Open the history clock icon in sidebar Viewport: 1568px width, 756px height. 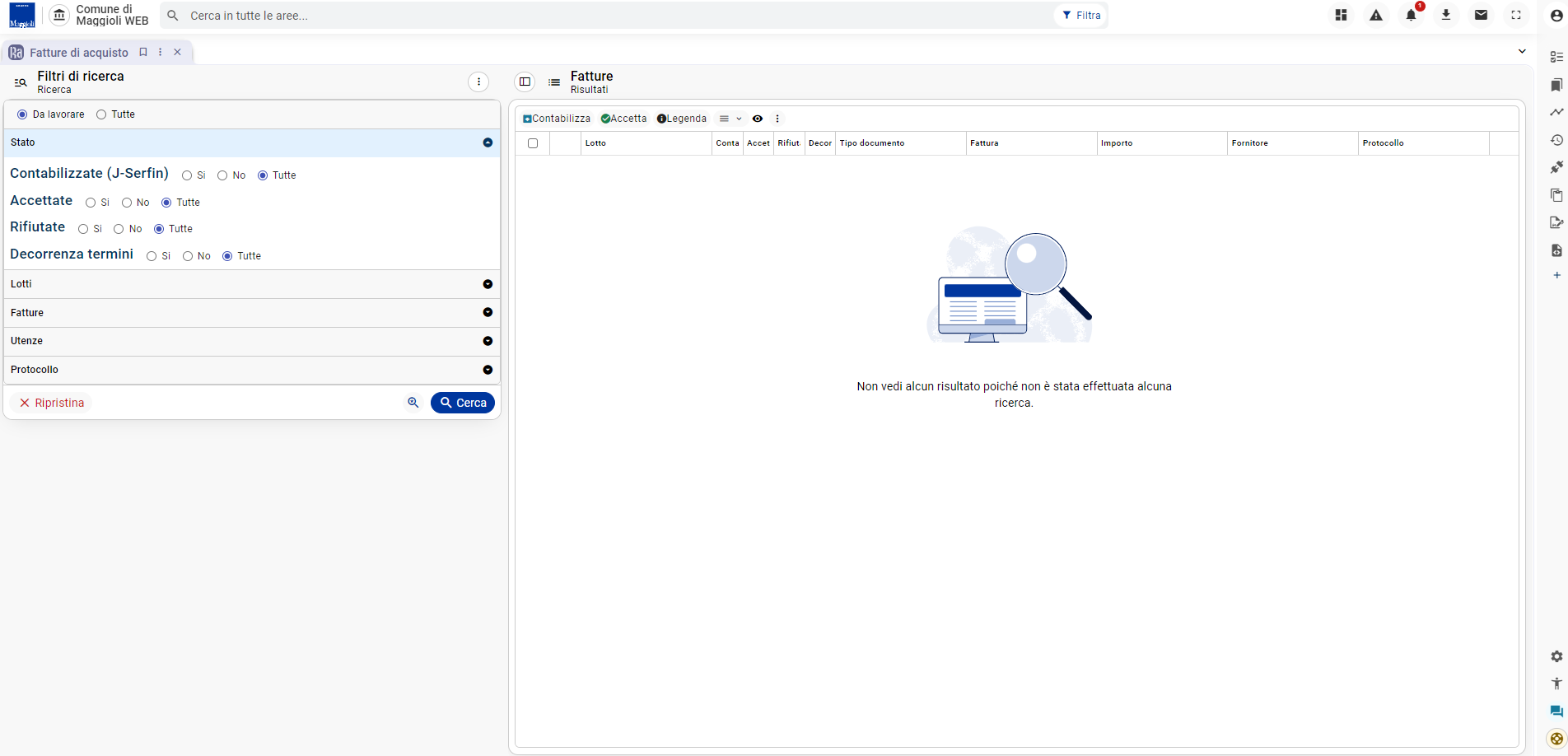(1556, 140)
